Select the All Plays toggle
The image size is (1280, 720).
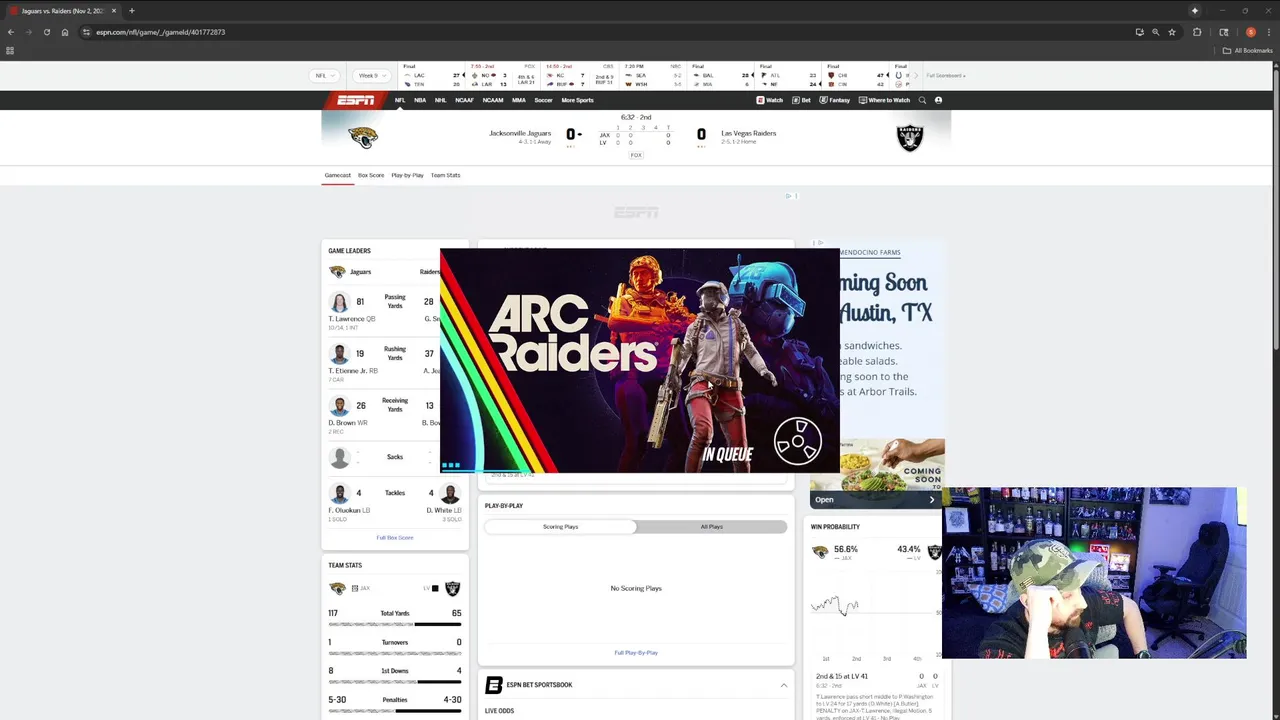[x=712, y=526]
